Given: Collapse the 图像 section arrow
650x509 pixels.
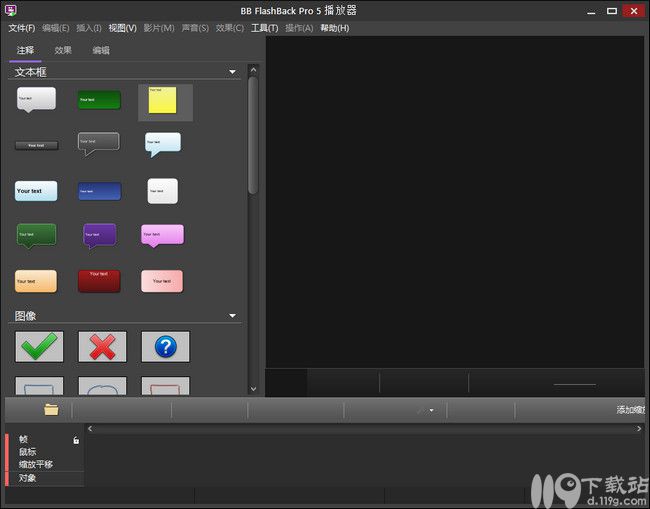Looking at the screenshot, I should click(233, 316).
